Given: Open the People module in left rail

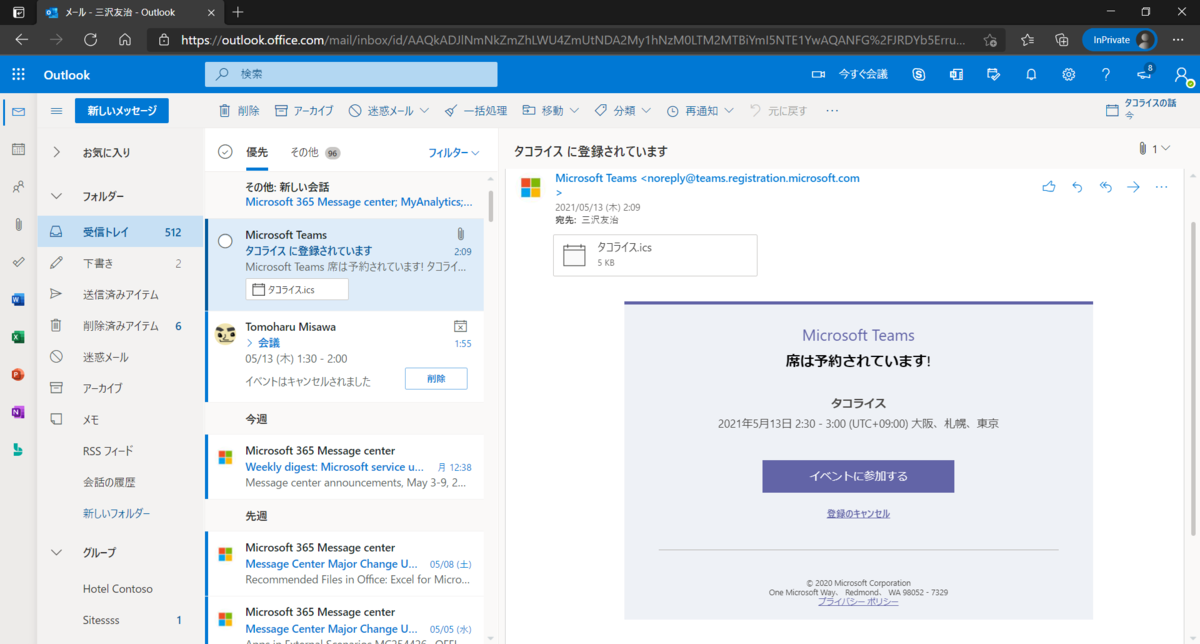Looking at the screenshot, I should [18, 187].
